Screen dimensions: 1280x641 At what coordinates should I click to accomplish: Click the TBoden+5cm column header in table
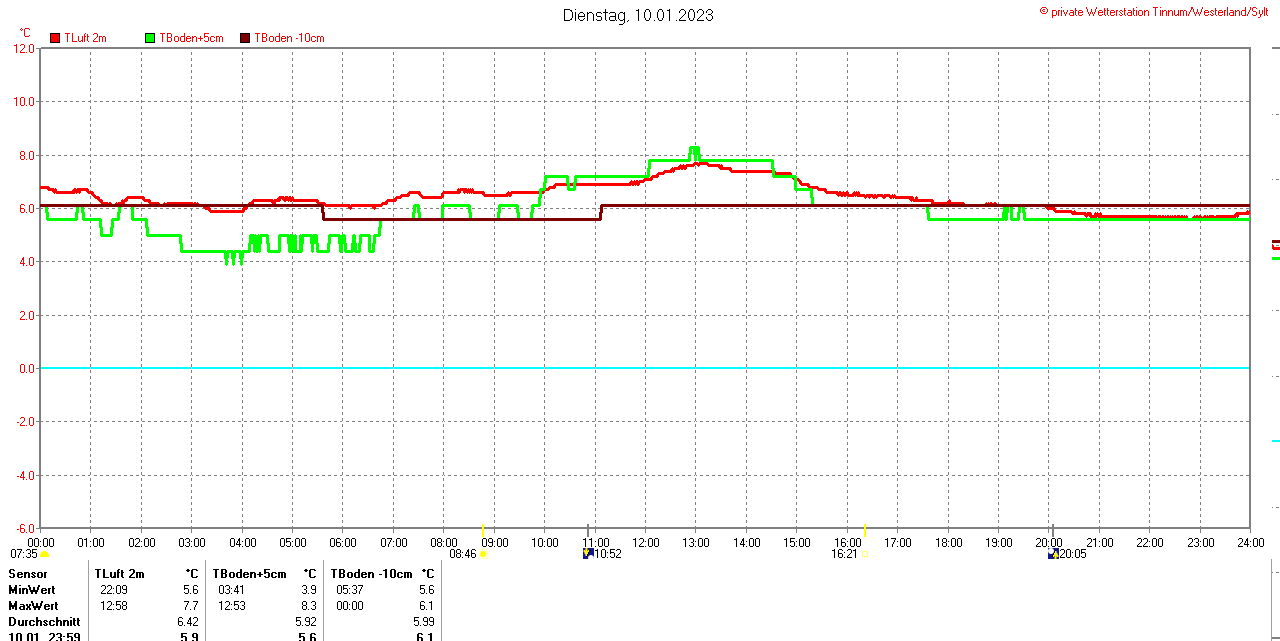[249, 574]
